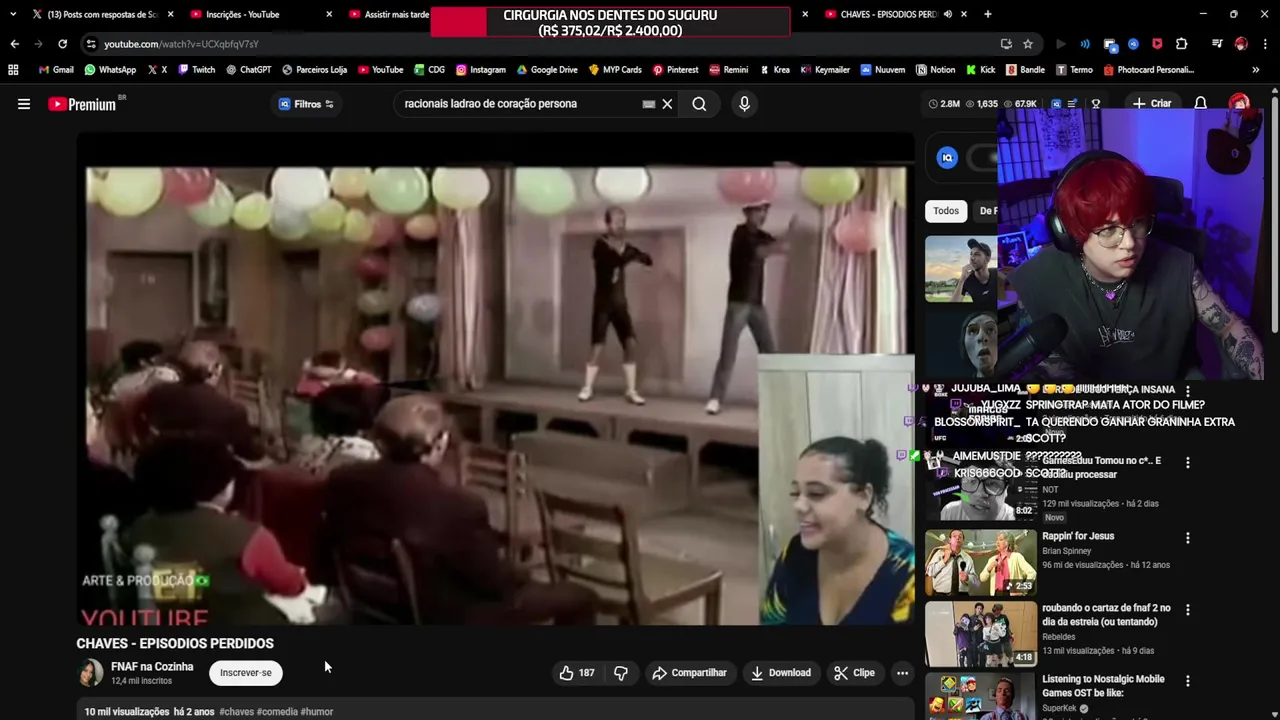Open options menu for Rappin' for Jesus
Image resolution: width=1280 pixels, height=720 pixels.
point(1188,538)
